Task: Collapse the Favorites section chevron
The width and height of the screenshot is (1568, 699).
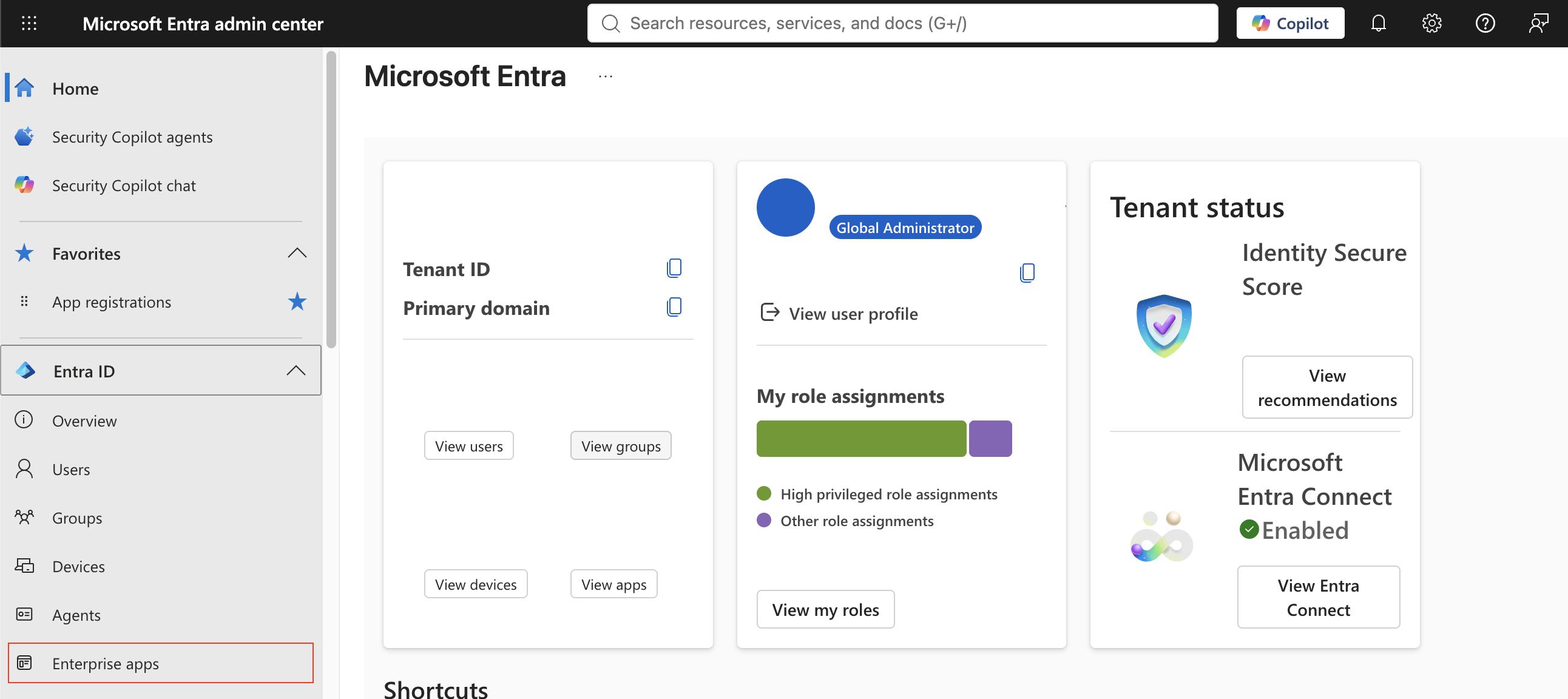Action: (297, 252)
